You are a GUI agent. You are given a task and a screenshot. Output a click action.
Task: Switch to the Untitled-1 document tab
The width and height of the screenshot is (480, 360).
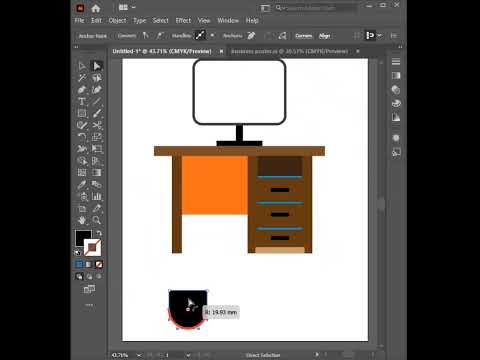162,51
